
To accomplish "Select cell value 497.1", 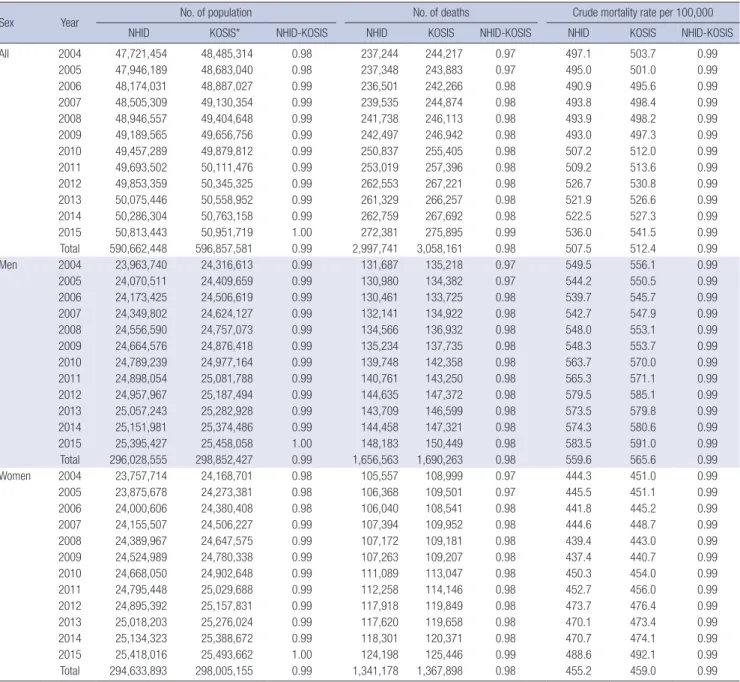I will click(578, 54).
